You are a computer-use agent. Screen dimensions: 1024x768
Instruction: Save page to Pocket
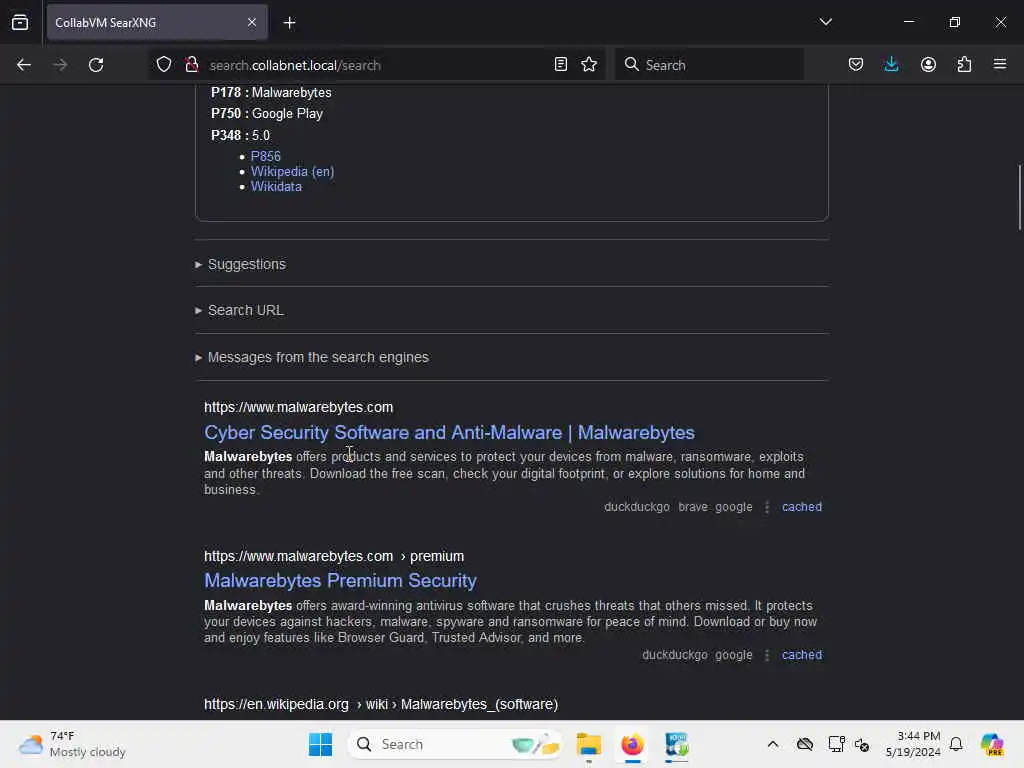point(856,64)
